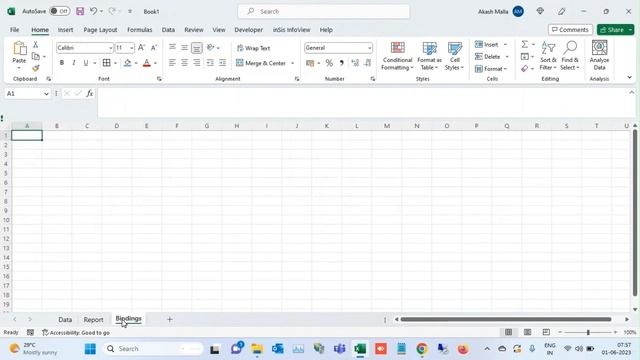Click the Save icon in title bar
This screenshot has width=640, height=360.
(80, 11)
